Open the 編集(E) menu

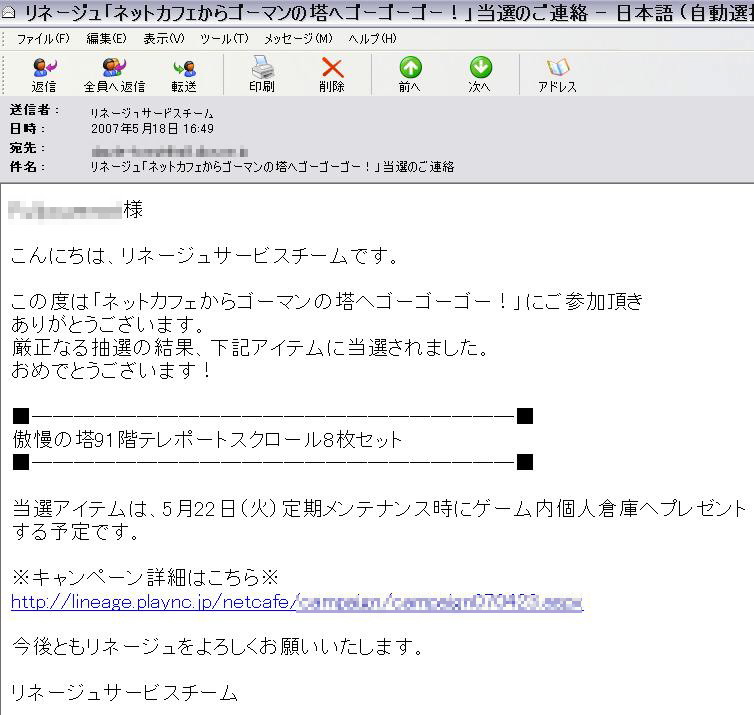pyautogui.click(x=106, y=38)
